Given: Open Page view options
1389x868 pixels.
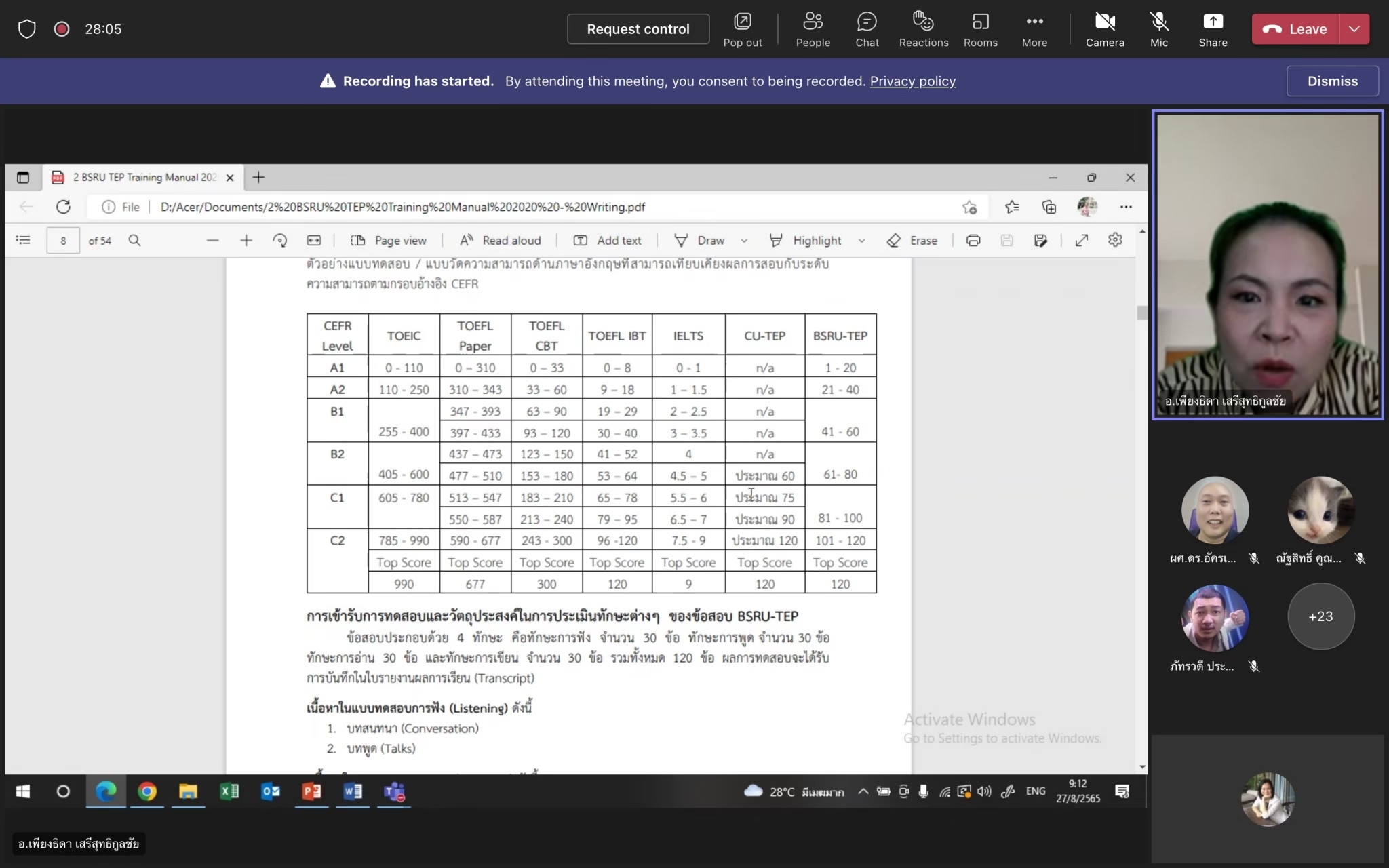Looking at the screenshot, I should pos(389,240).
